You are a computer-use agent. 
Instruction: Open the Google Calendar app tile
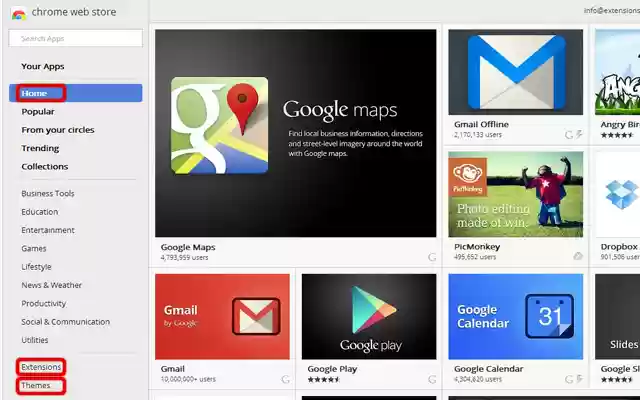(516, 317)
